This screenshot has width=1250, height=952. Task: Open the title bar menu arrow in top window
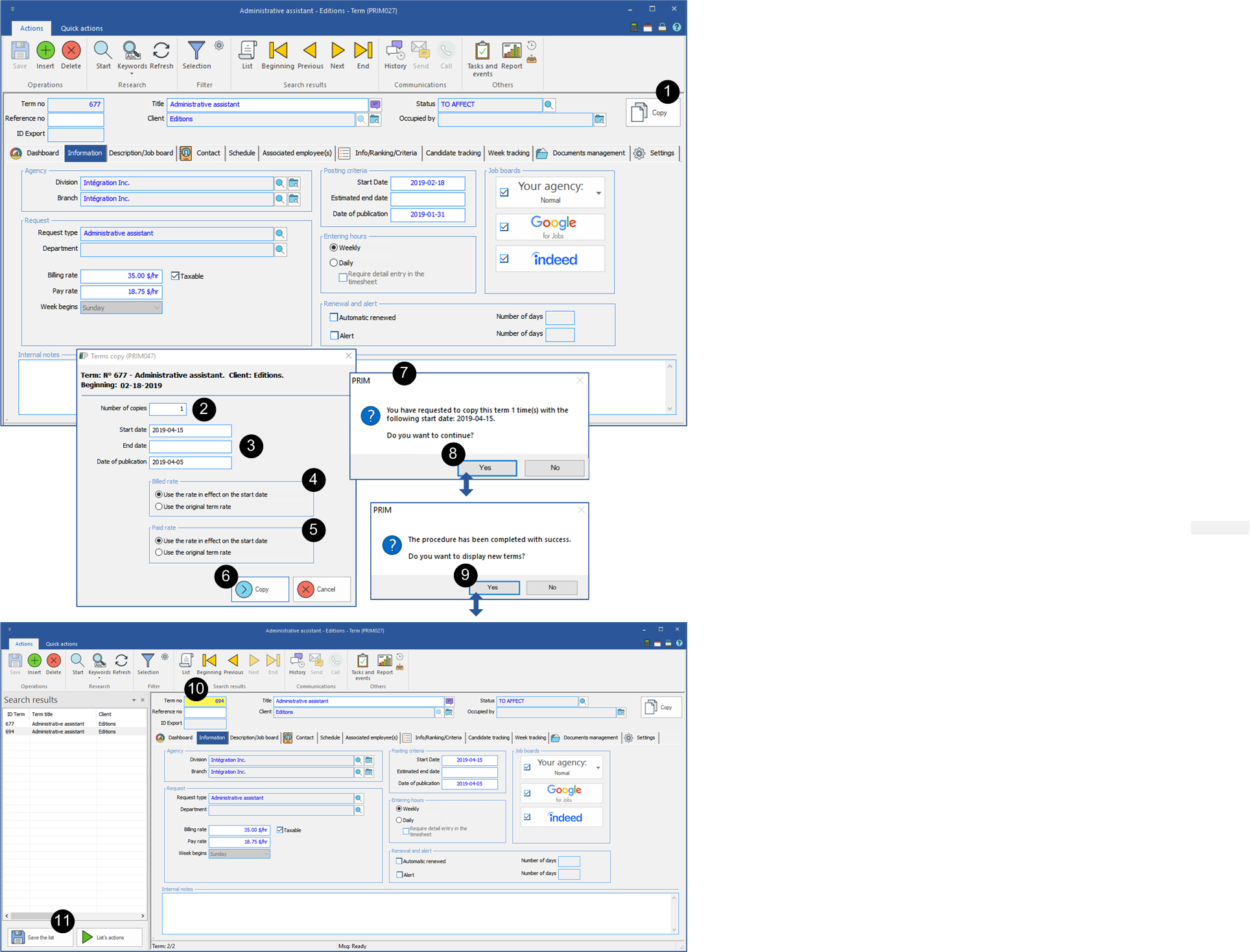tap(12, 10)
